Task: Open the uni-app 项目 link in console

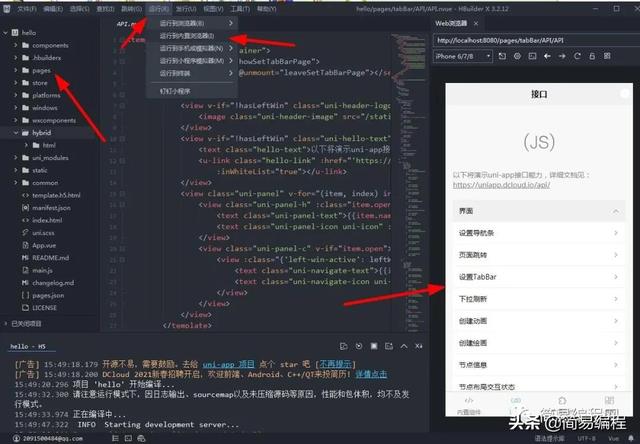Action: coord(229,364)
